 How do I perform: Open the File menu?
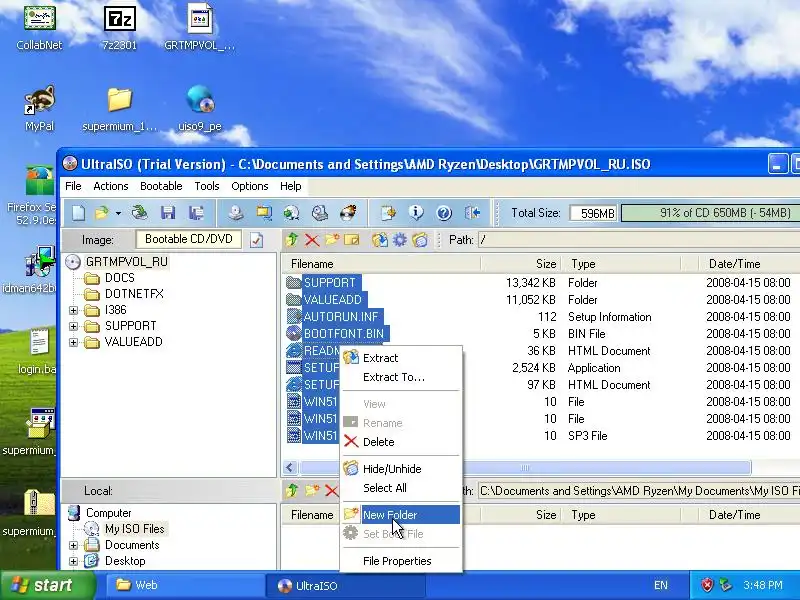click(73, 186)
